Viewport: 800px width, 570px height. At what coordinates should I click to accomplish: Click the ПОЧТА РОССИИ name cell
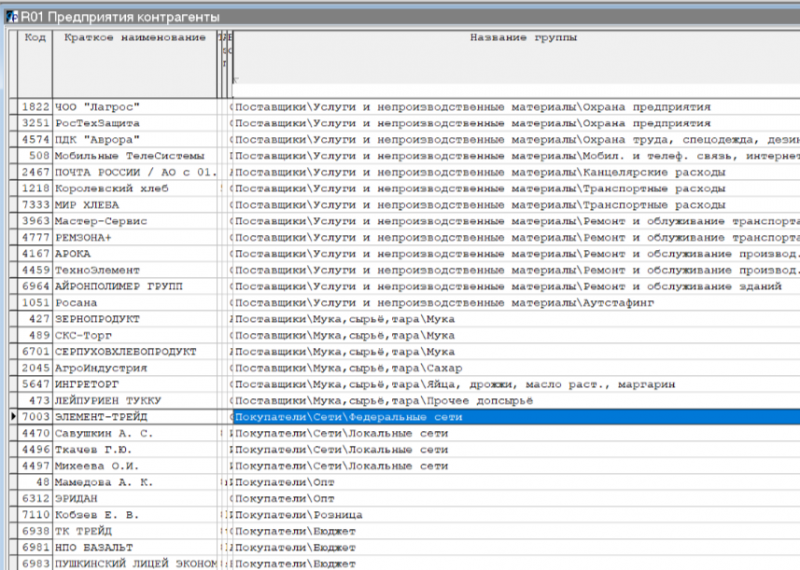(x=134, y=172)
